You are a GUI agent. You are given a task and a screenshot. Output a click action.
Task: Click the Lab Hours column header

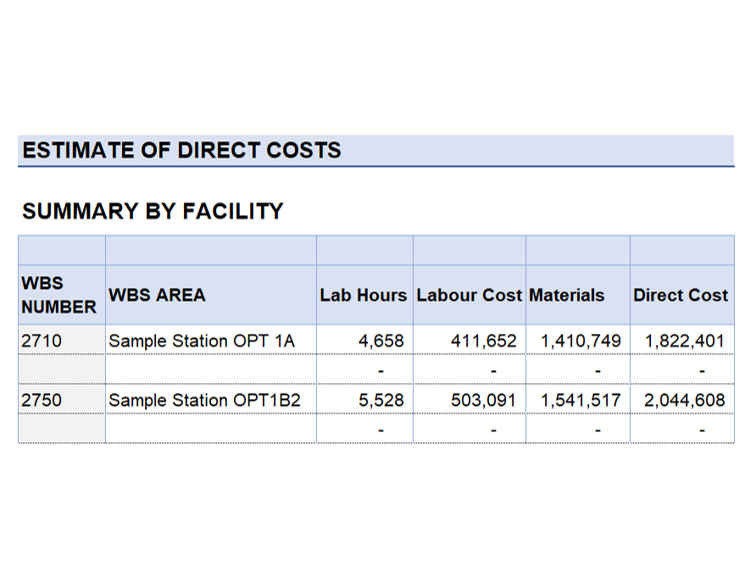coord(363,295)
